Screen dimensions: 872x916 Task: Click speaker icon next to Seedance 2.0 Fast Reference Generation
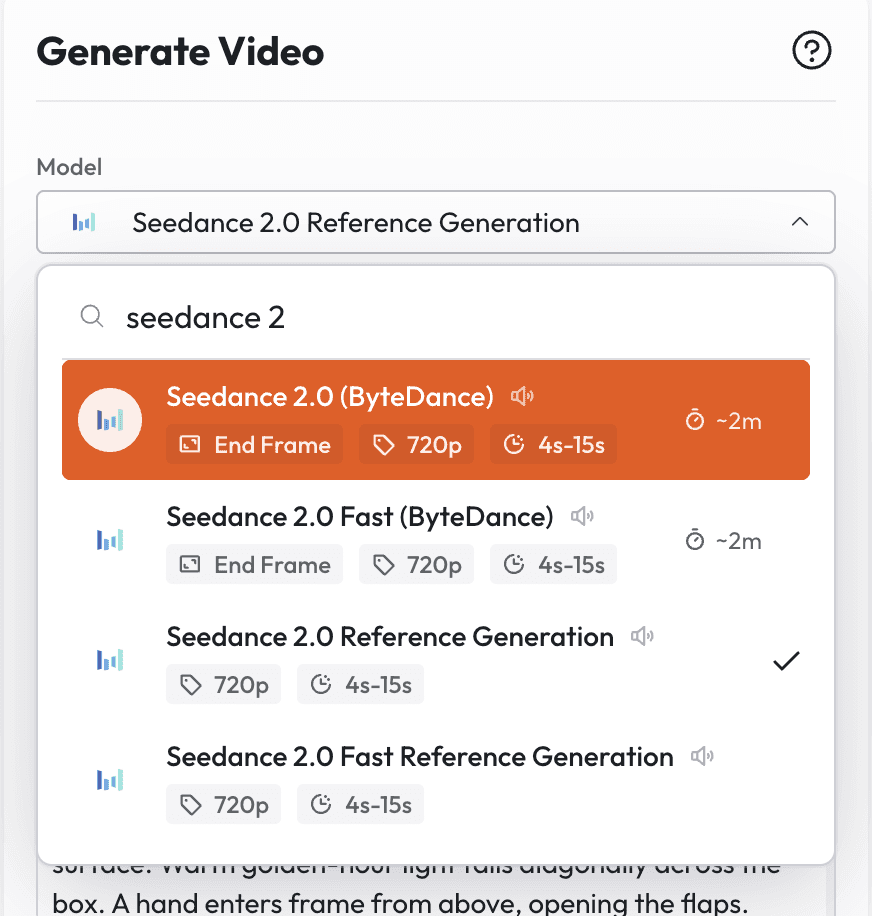pos(702,757)
